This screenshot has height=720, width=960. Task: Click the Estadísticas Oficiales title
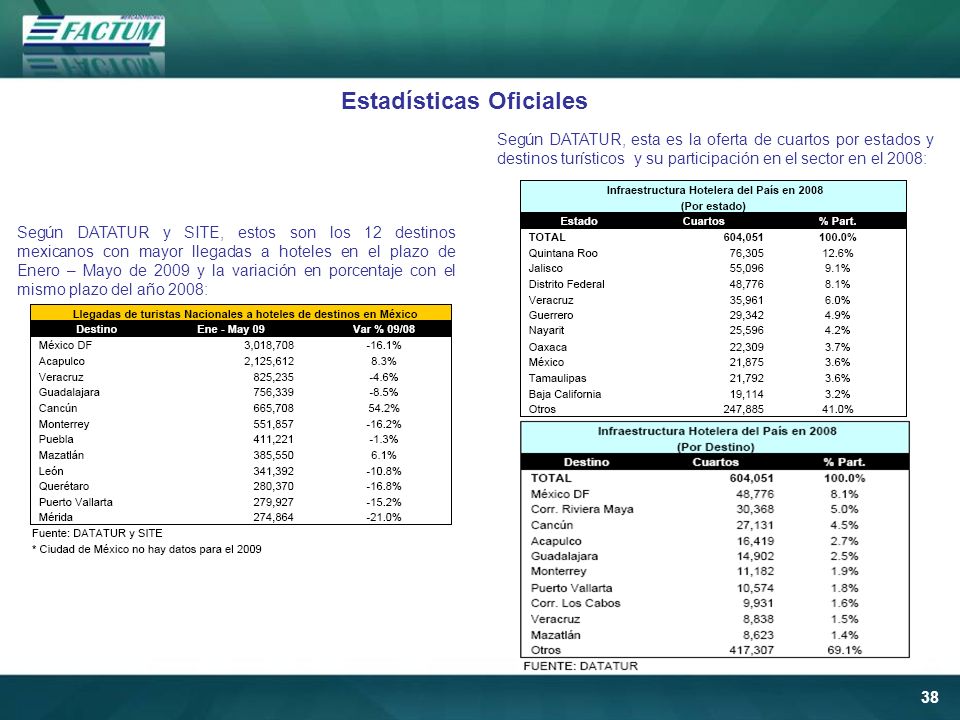(464, 101)
